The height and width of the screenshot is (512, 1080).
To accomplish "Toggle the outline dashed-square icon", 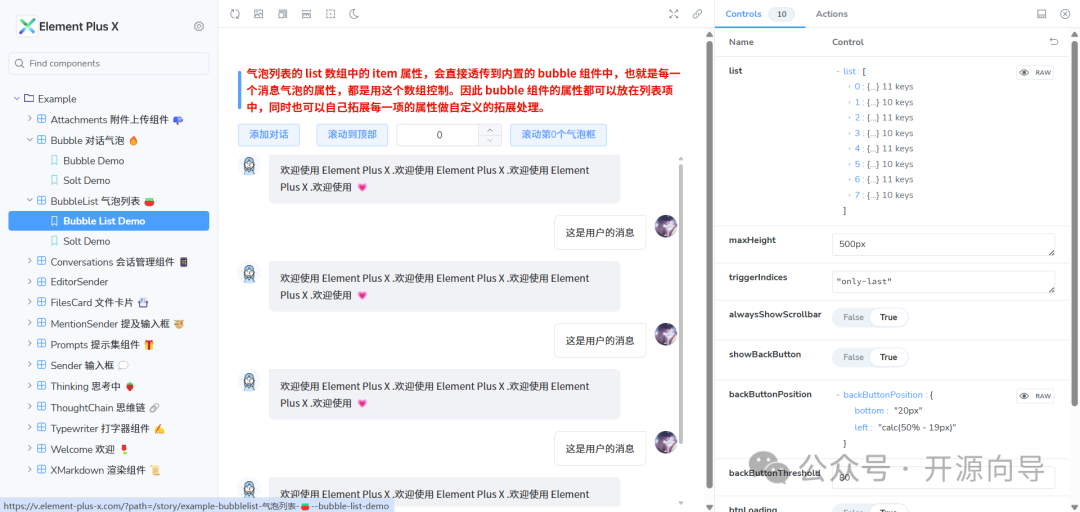I will (x=331, y=14).
